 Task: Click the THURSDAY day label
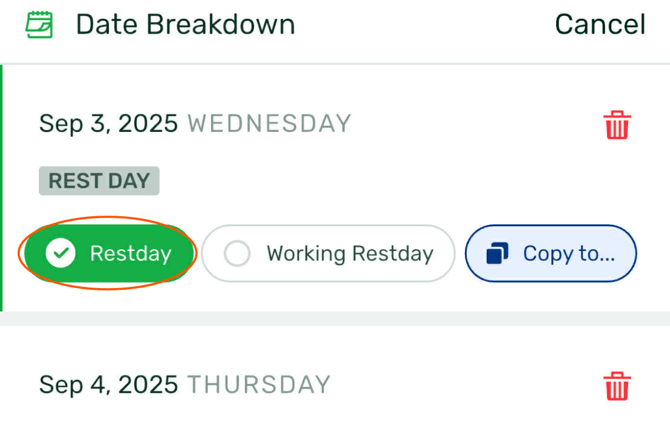(259, 385)
